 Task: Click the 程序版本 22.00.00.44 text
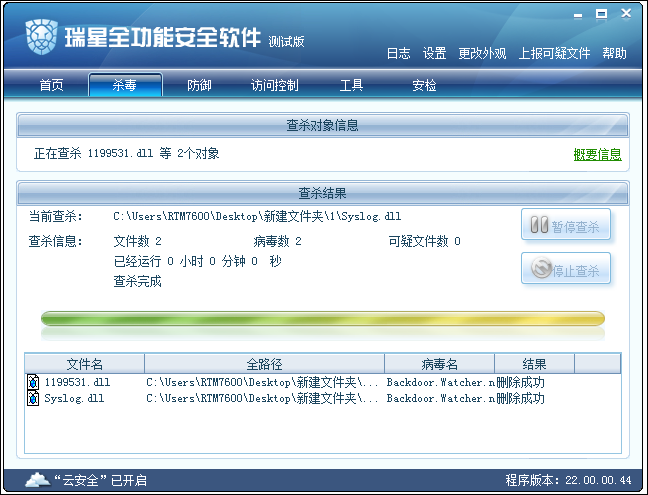(568, 480)
